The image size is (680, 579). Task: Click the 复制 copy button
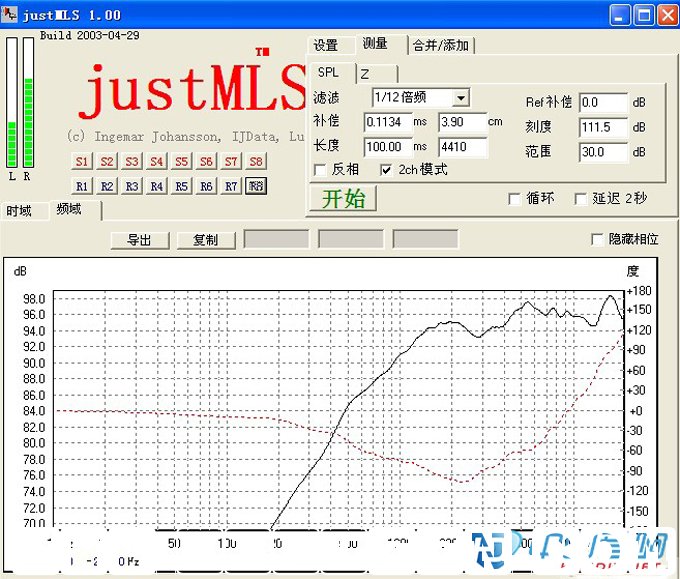[x=206, y=240]
